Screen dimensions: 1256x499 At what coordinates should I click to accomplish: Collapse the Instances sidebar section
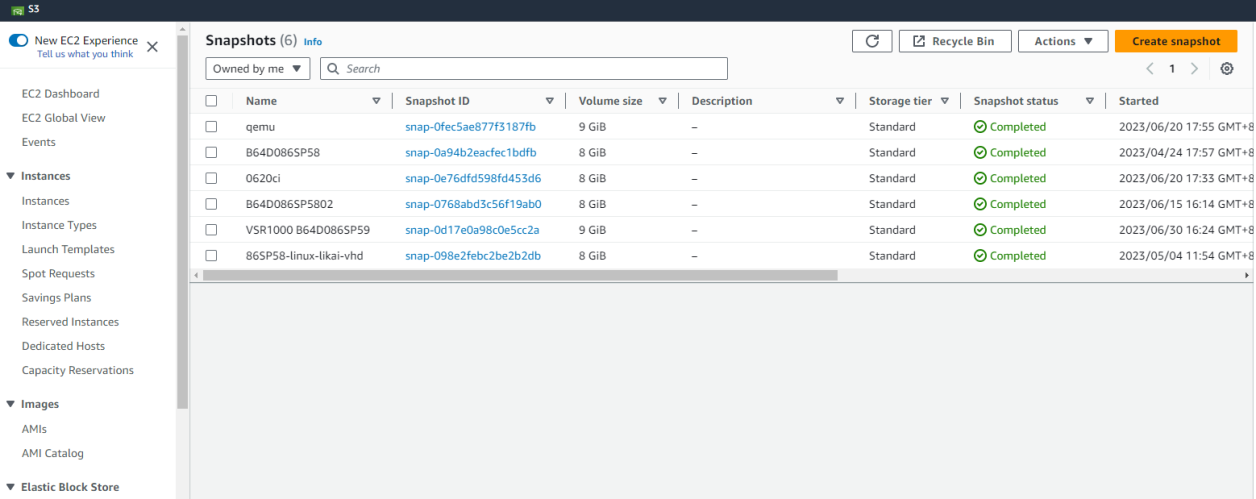coord(11,176)
